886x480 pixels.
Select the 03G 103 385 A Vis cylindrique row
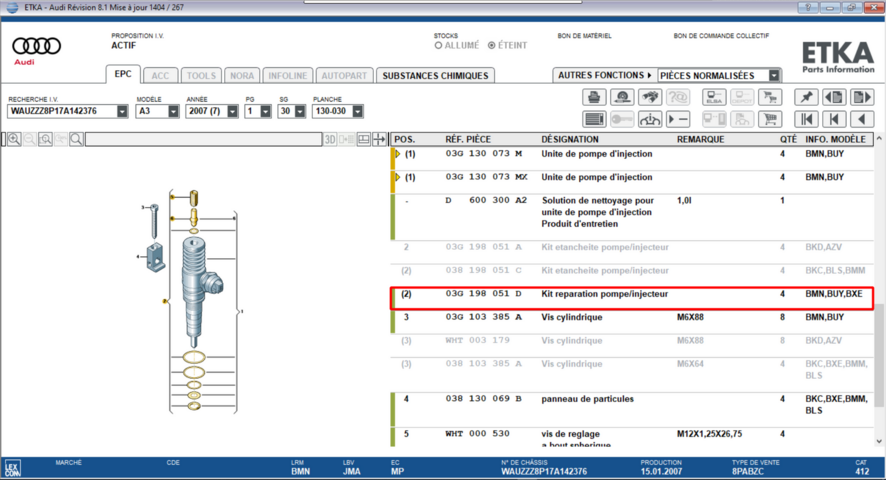pyautogui.click(x=632, y=322)
